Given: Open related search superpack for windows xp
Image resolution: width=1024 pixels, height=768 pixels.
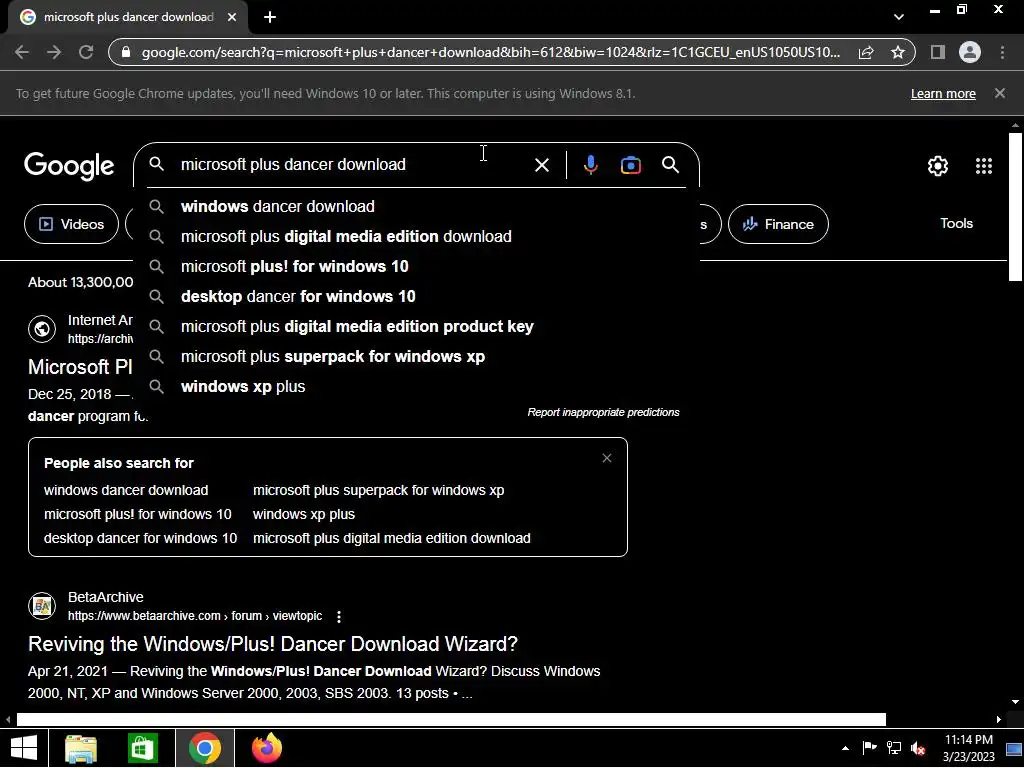Looking at the screenshot, I should [378, 490].
